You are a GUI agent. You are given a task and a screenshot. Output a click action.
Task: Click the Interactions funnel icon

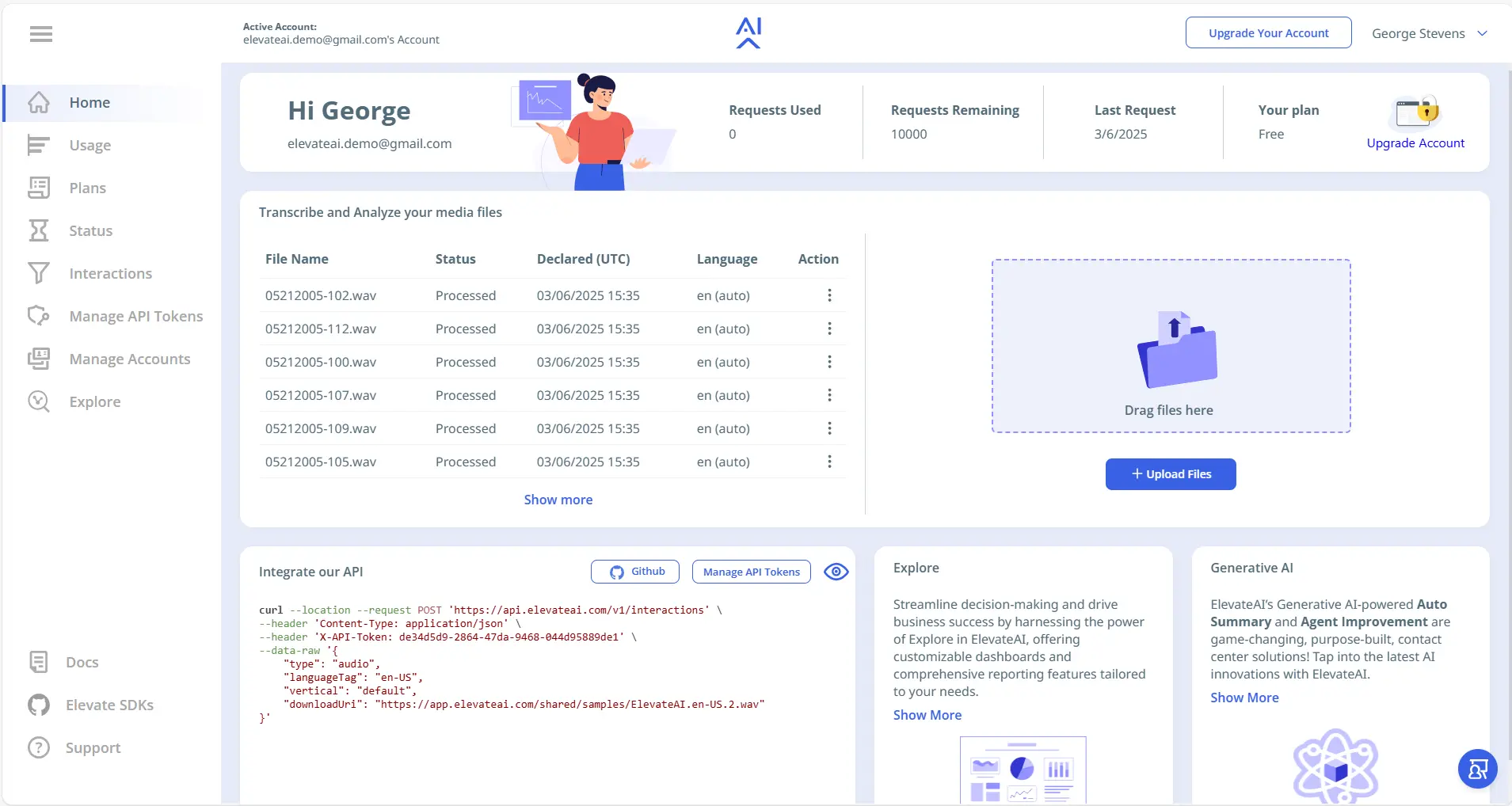[x=39, y=273]
